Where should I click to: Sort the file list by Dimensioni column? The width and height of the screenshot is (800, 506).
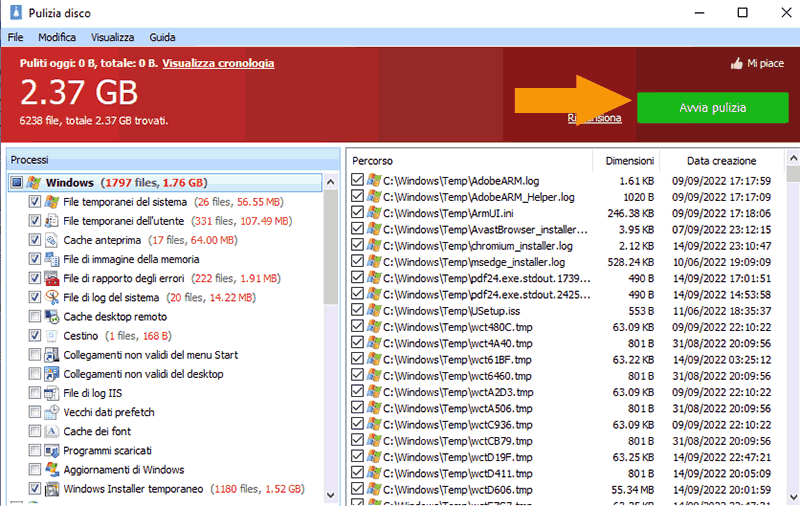(x=629, y=160)
